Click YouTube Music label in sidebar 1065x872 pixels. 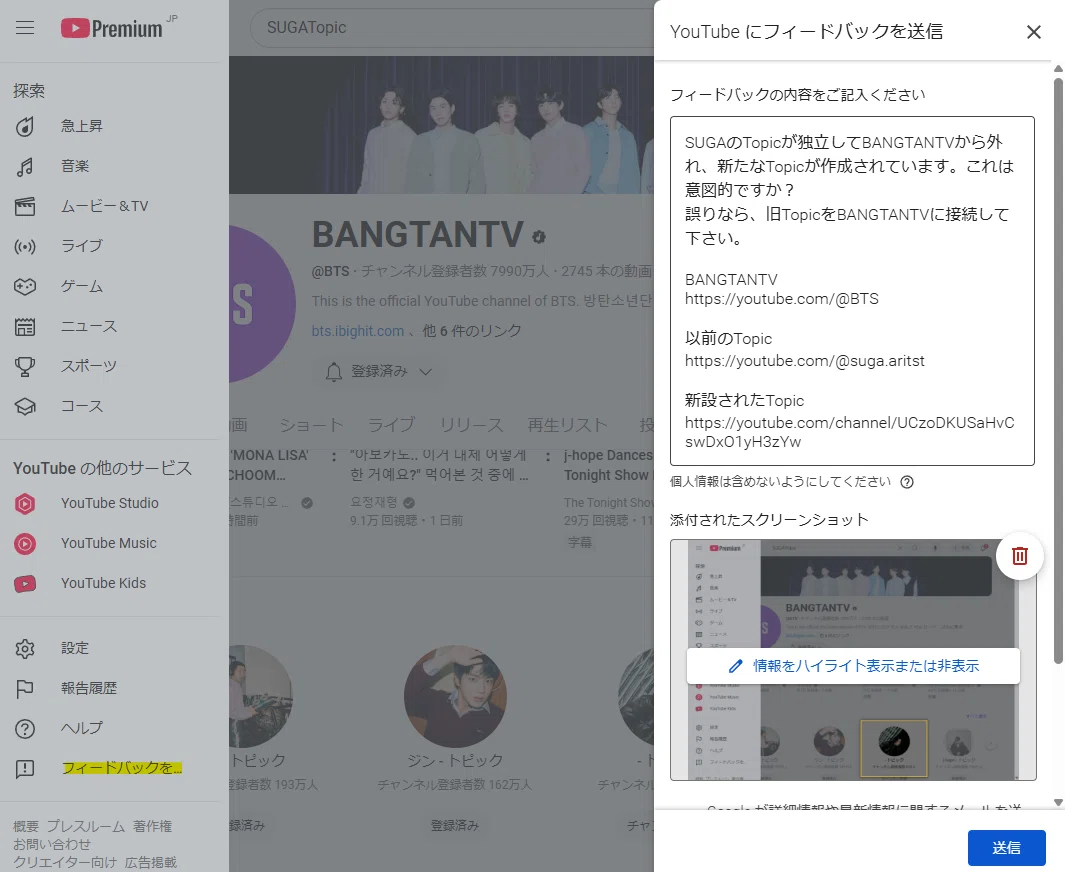[109, 544]
